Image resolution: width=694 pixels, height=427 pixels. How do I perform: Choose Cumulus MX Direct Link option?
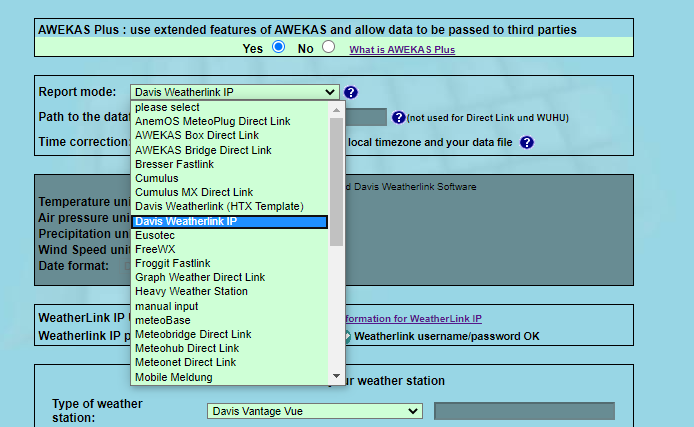(x=230, y=192)
